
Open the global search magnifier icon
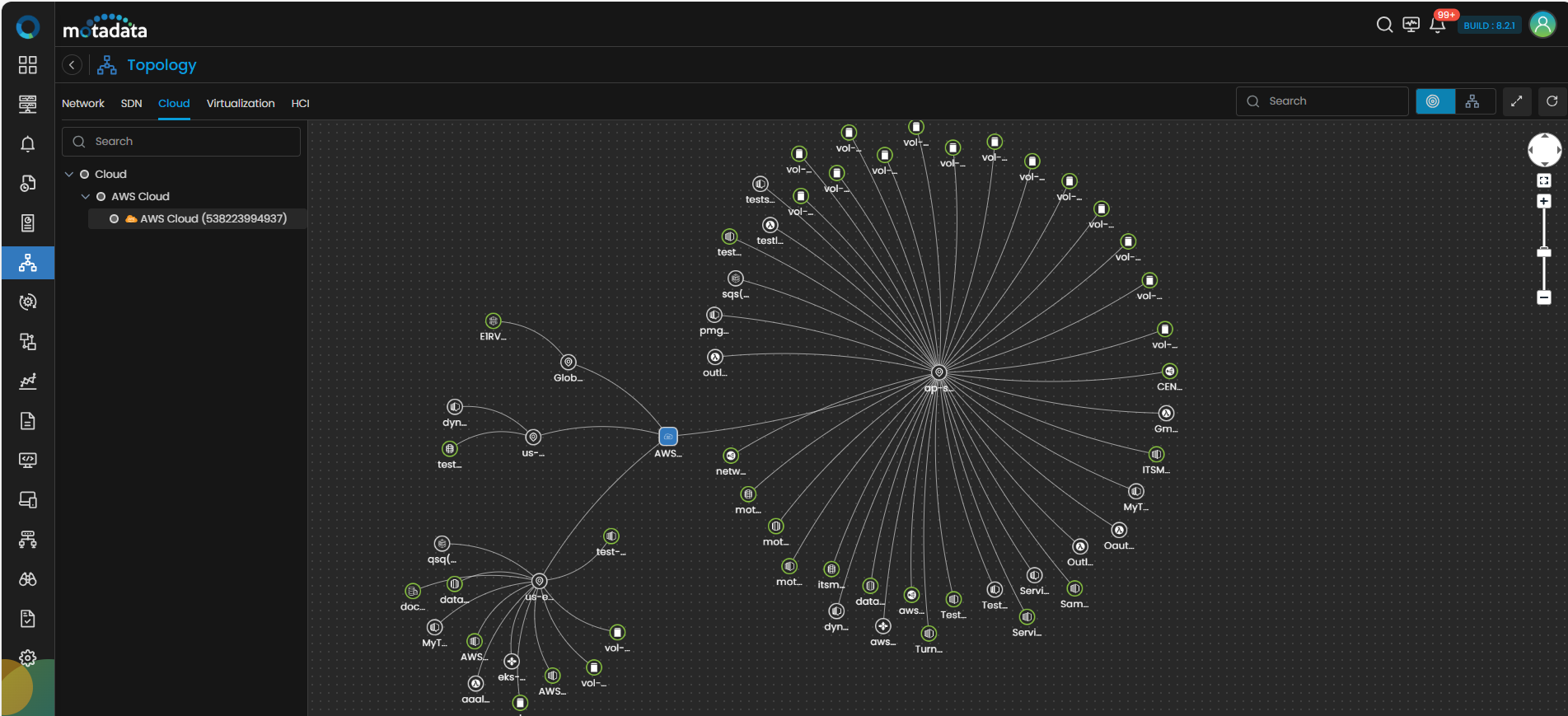pyautogui.click(x=1384, y=25)
